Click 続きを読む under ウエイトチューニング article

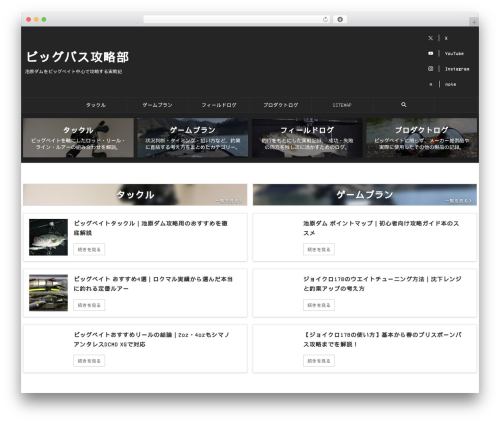pyautogui.click(x=319, y=305)
